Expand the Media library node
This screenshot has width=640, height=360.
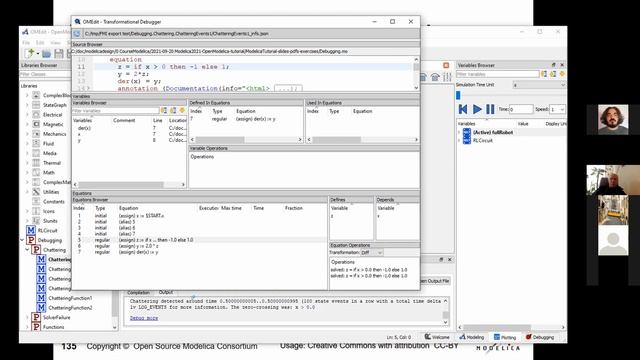tap(27, 153)
